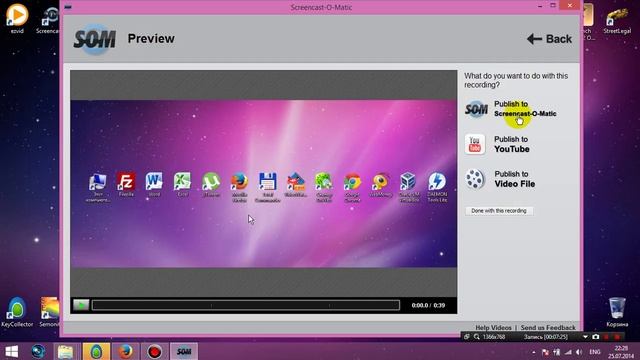
Task: Open Firefox from the taskbar
Action: tap(125, 351)
